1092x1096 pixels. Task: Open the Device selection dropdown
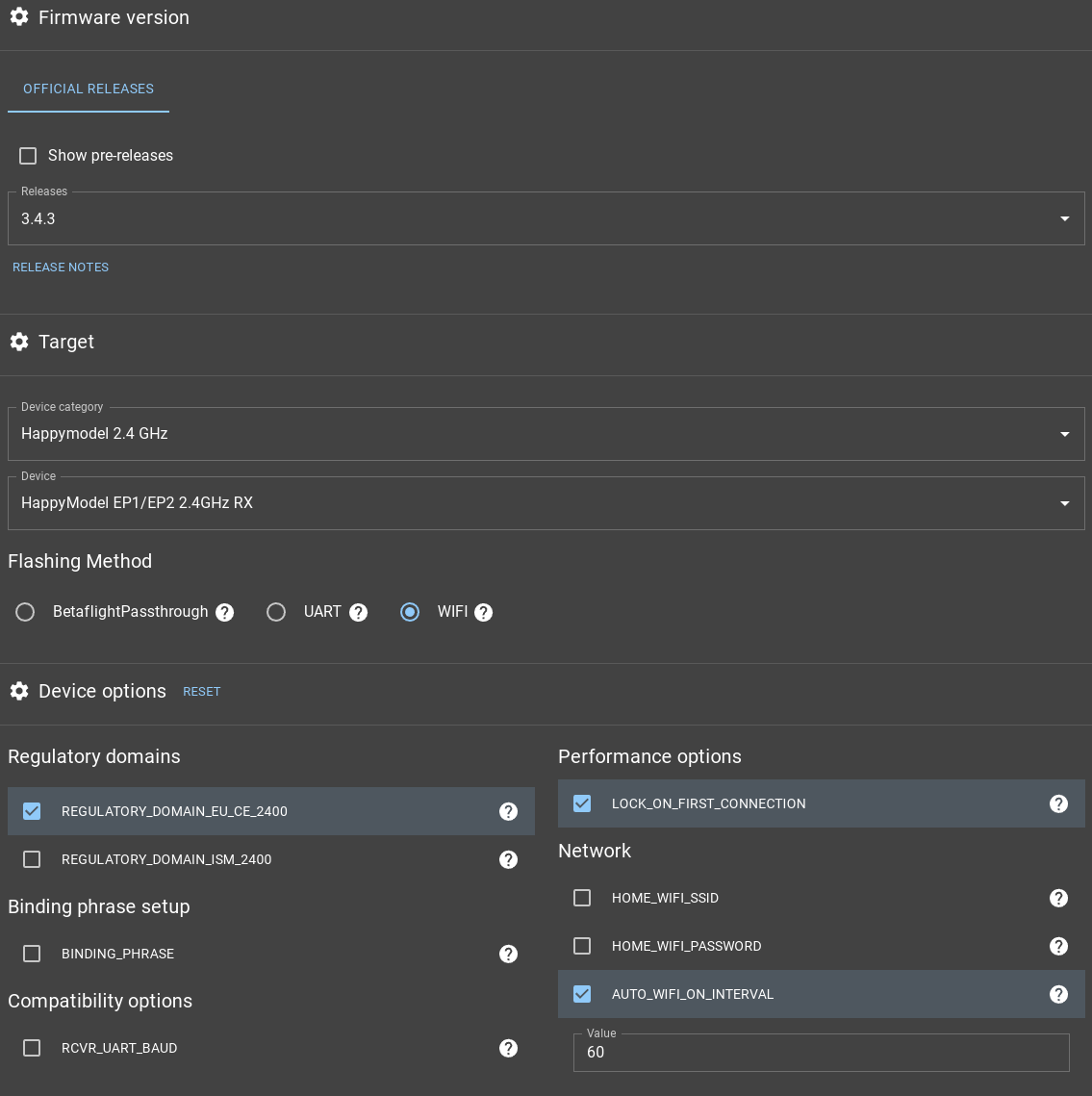[546, 503]
